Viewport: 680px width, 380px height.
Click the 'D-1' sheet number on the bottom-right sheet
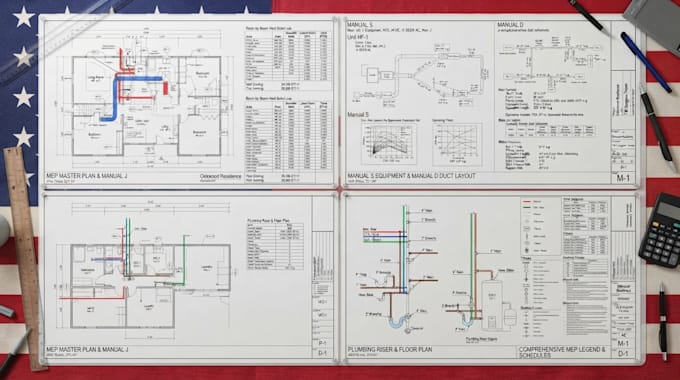623,354
